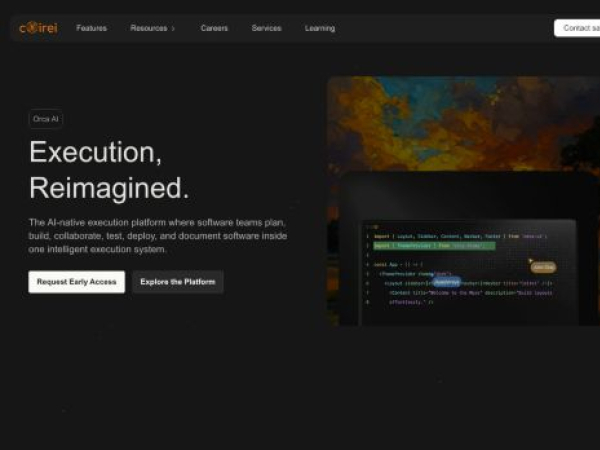Open the Resources menu
The width and height of the screenshot is (600, 450).
tap(148, 28)
